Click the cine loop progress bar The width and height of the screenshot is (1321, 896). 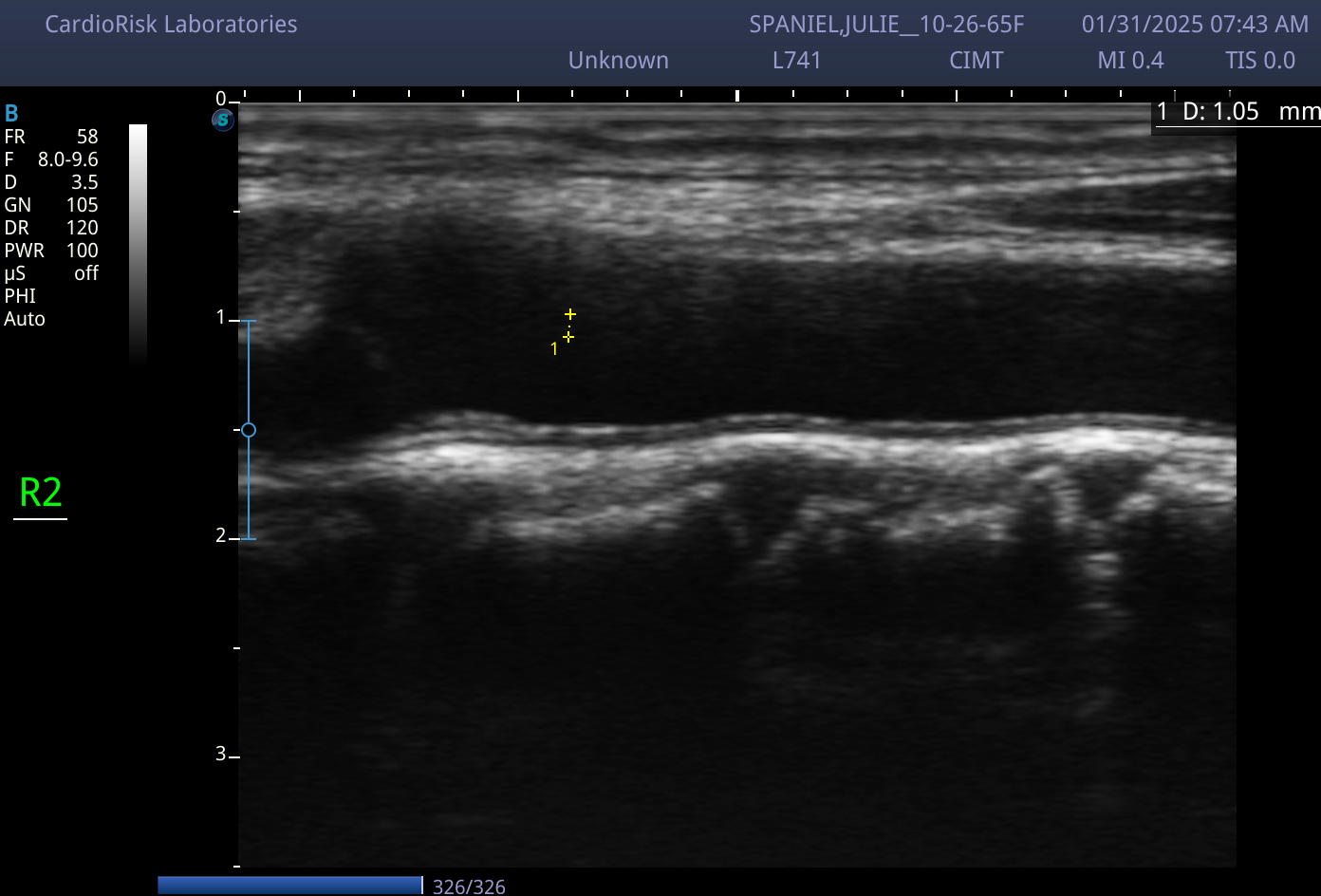point(290,885)
